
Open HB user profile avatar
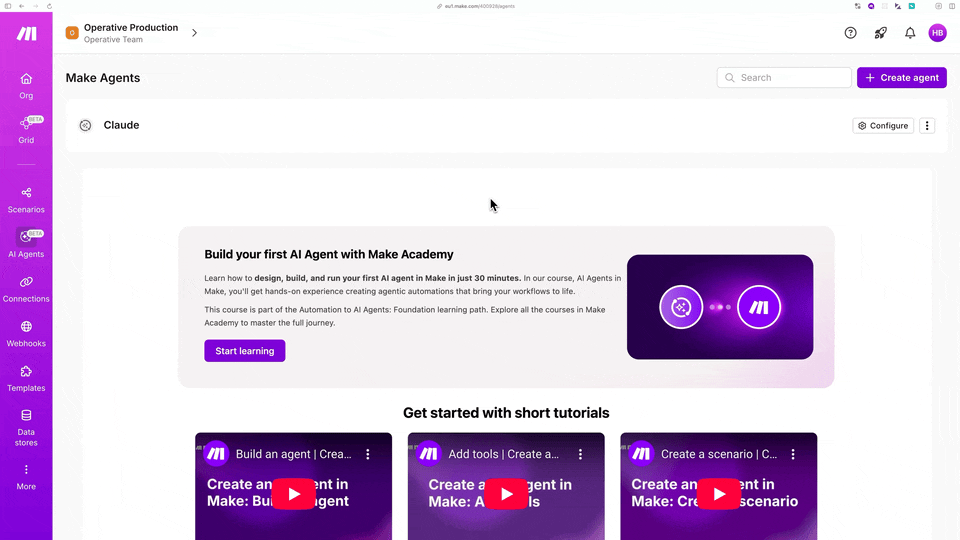tap(937, 33)
